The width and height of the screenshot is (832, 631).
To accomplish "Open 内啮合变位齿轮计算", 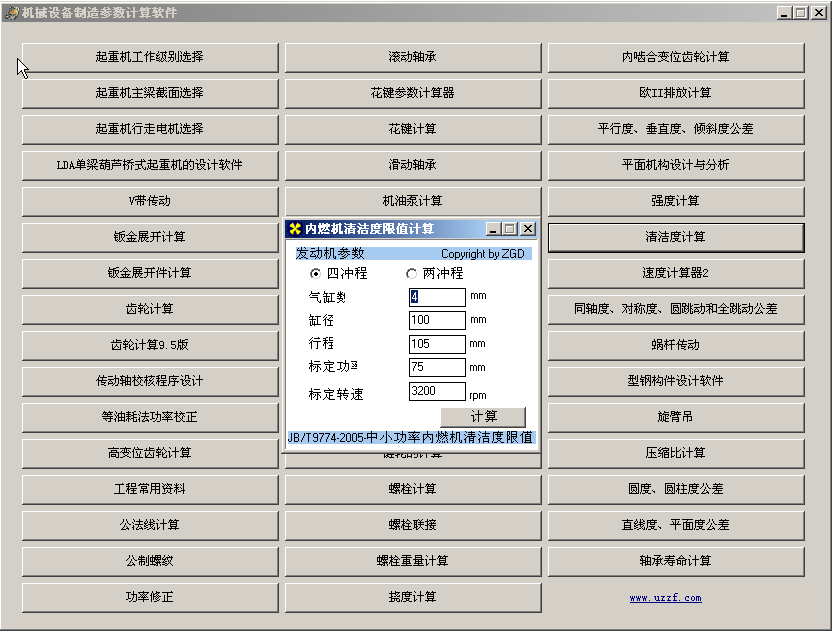I will 676,57.
